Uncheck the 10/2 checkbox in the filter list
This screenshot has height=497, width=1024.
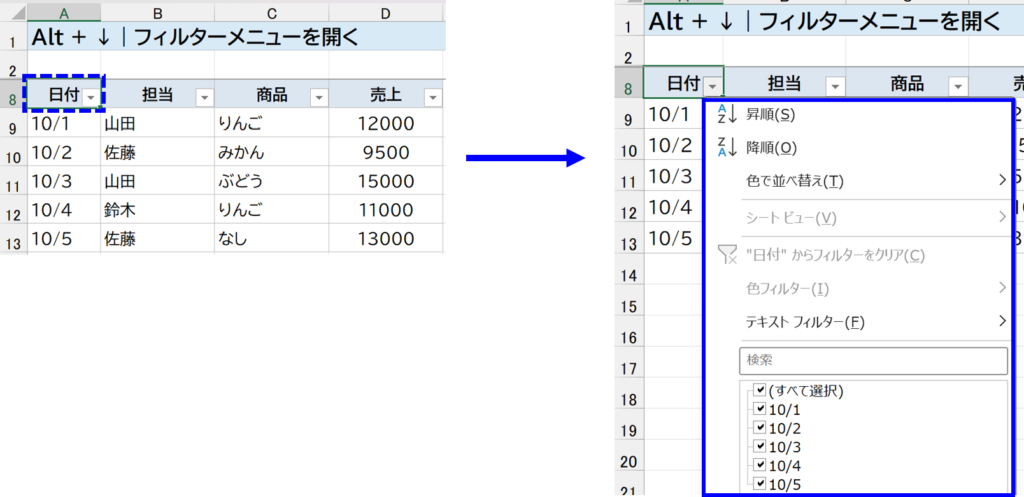coord(760,428)
